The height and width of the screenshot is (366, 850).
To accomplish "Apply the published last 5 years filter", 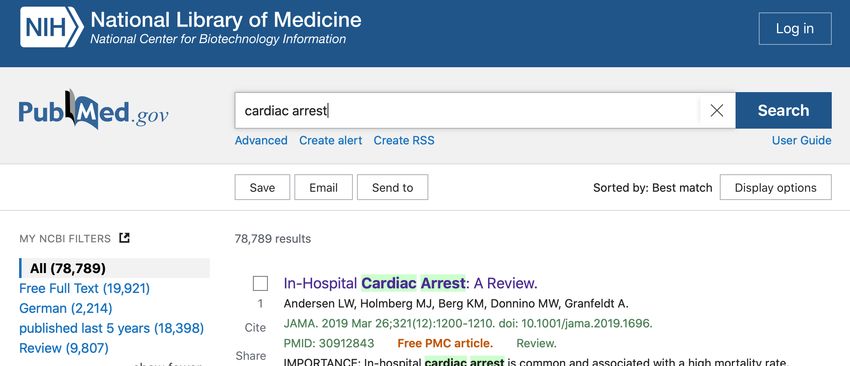I will point(112,329).
